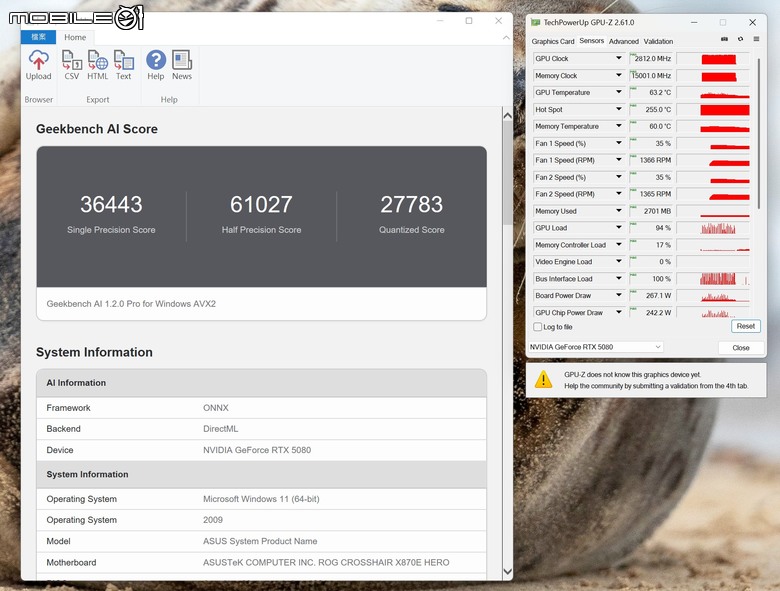Click the GPU Load history graph

pyautogui.click(x=713, y=228)
